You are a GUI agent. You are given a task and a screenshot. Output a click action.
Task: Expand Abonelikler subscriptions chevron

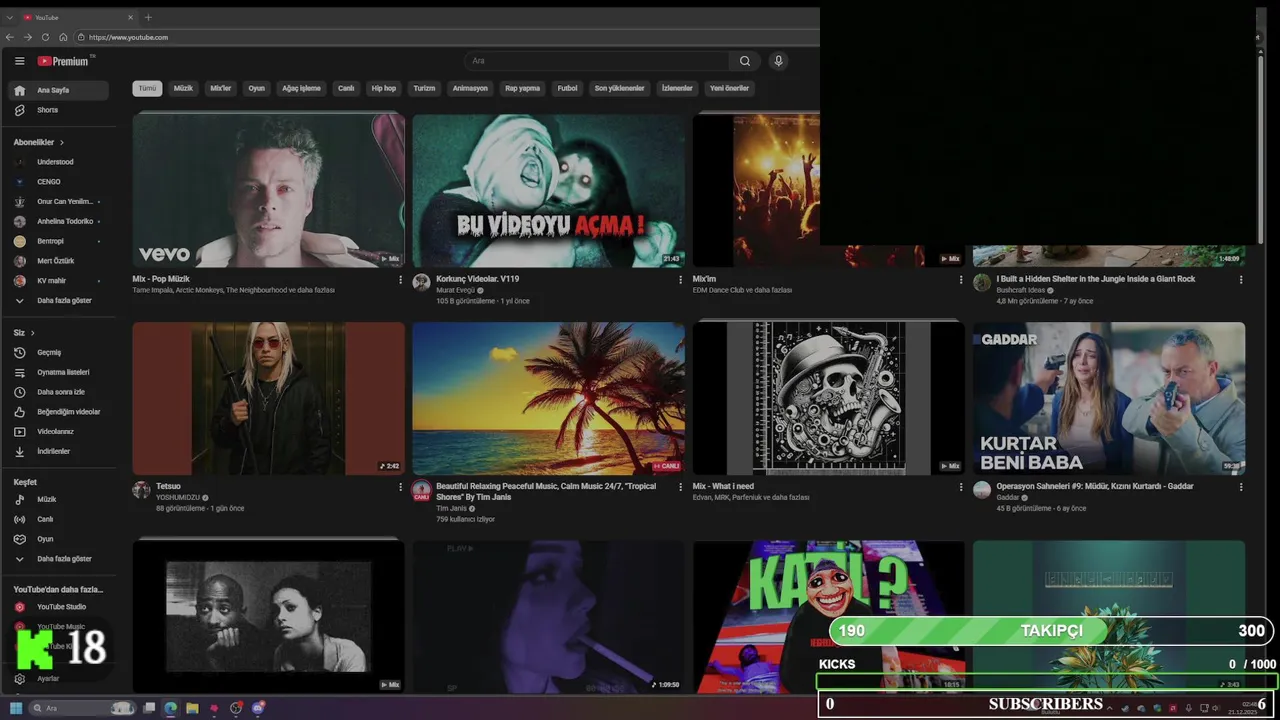click(x=61, y=142)
